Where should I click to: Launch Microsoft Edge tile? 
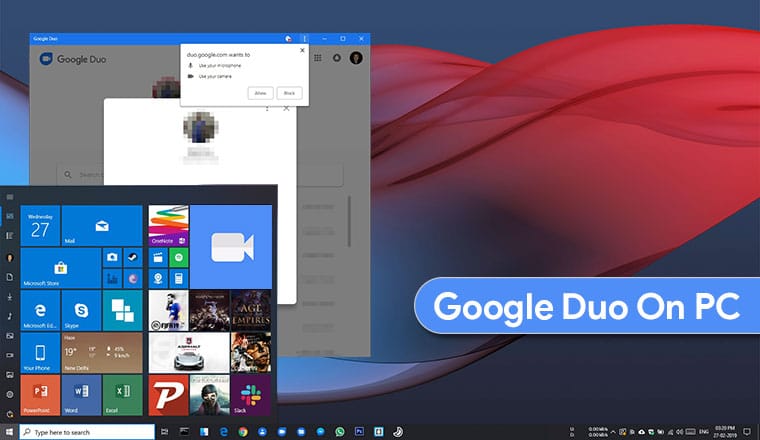40,310
